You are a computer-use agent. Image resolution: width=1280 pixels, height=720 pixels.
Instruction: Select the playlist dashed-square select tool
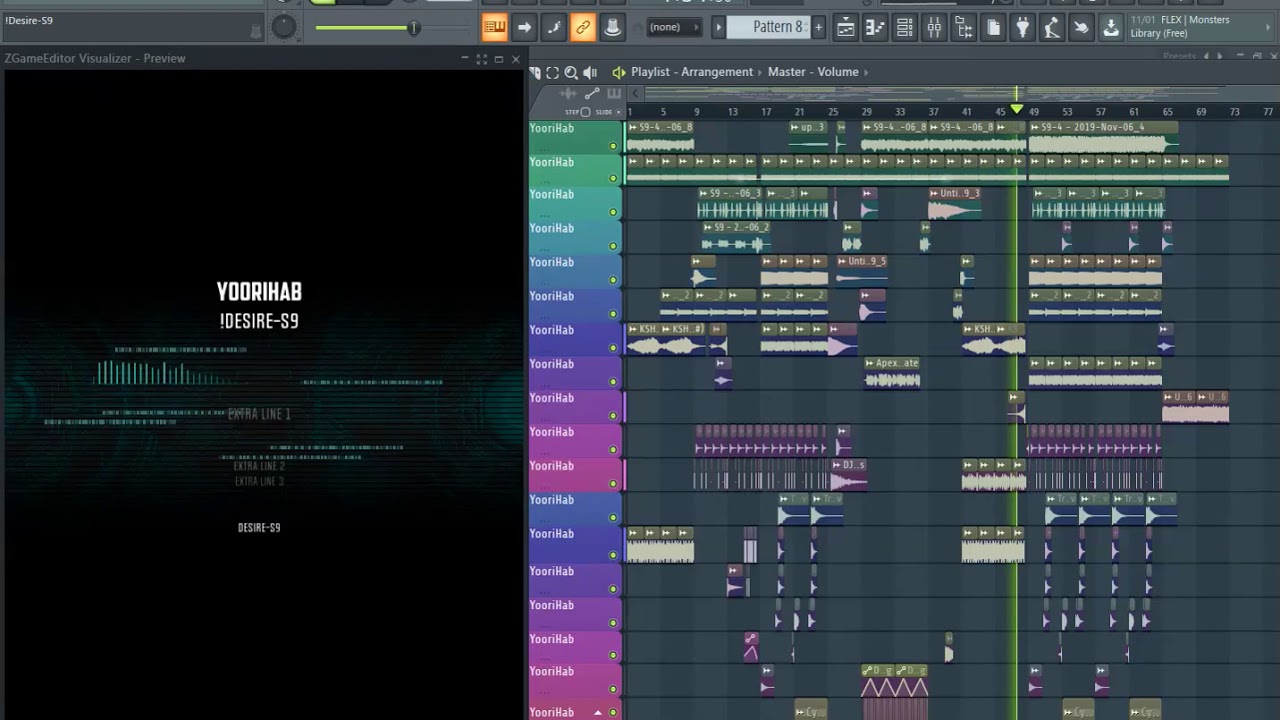[x=553, y=72]
